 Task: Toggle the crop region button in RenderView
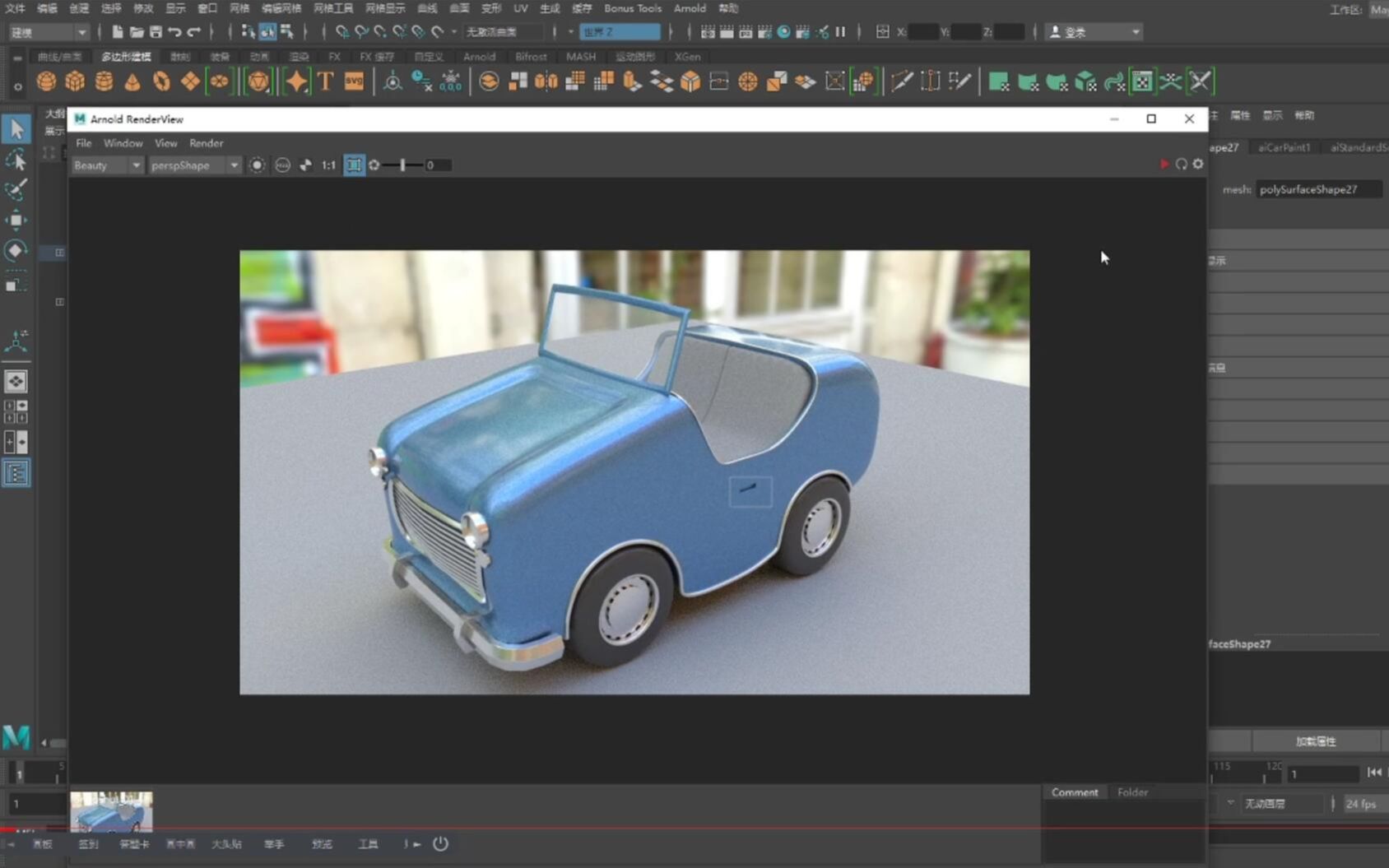(354, 165)
